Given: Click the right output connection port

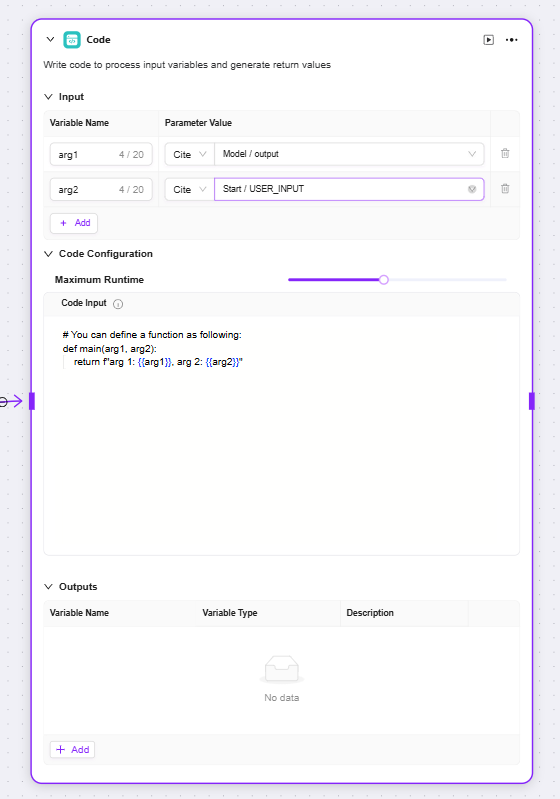Looking at the screenshot, I should 532,401.
